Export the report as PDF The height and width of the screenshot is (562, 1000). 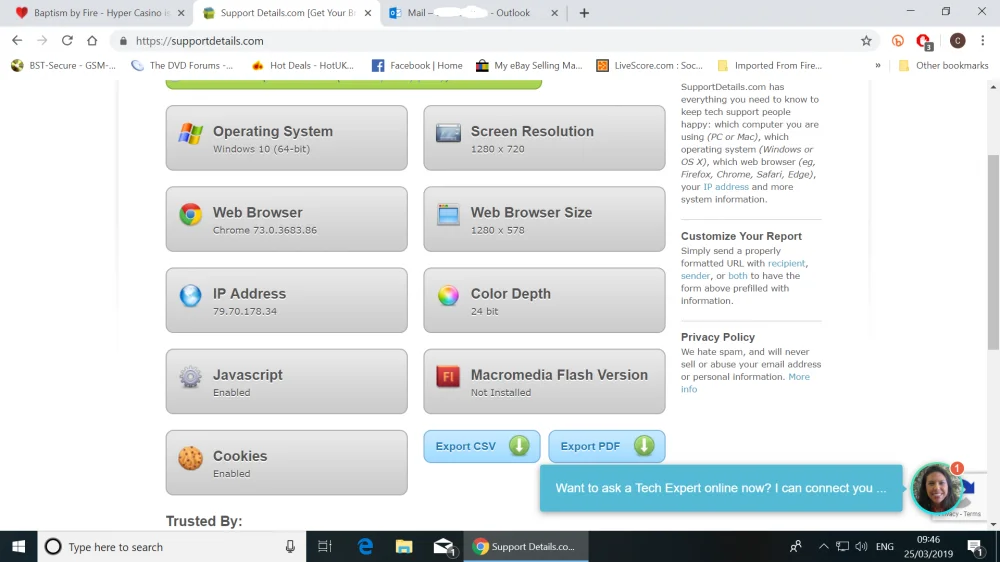[607, 446]
